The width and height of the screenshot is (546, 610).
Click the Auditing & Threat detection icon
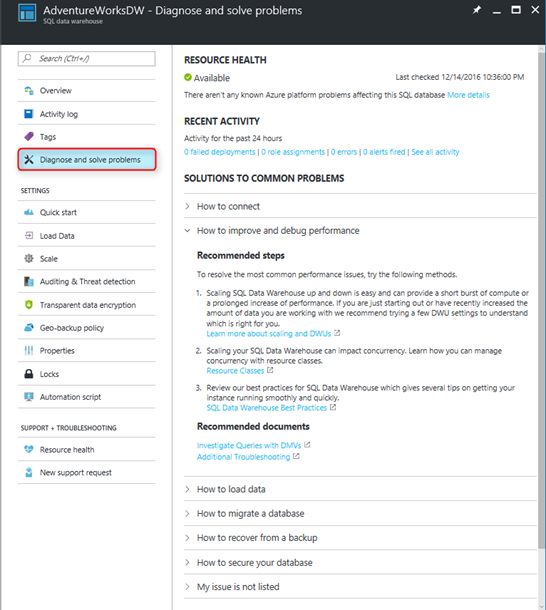click(x=29, y=281)
